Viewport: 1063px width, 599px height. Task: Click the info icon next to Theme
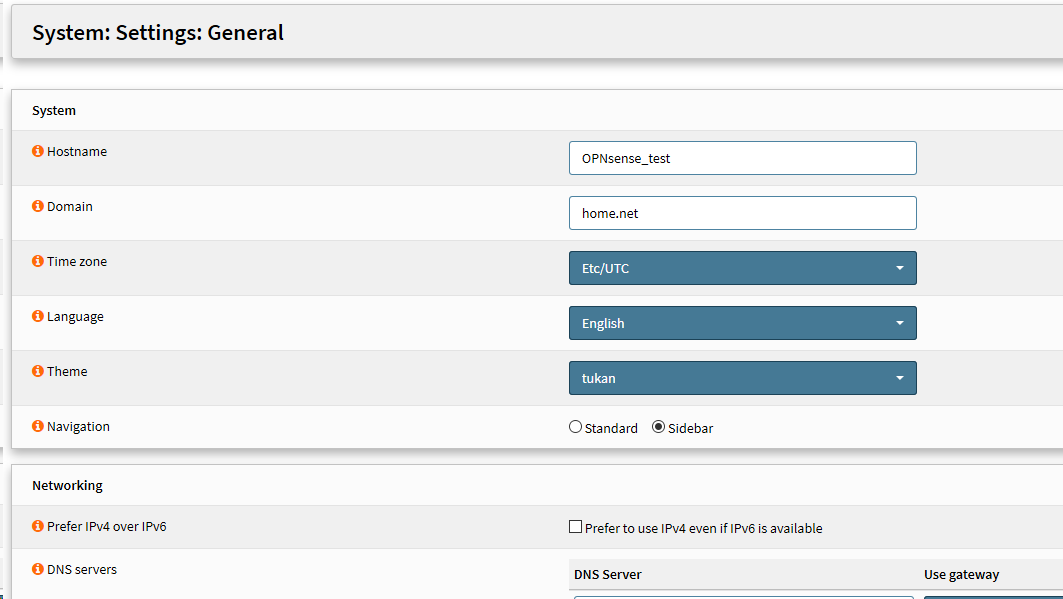(x=38, y=372)
